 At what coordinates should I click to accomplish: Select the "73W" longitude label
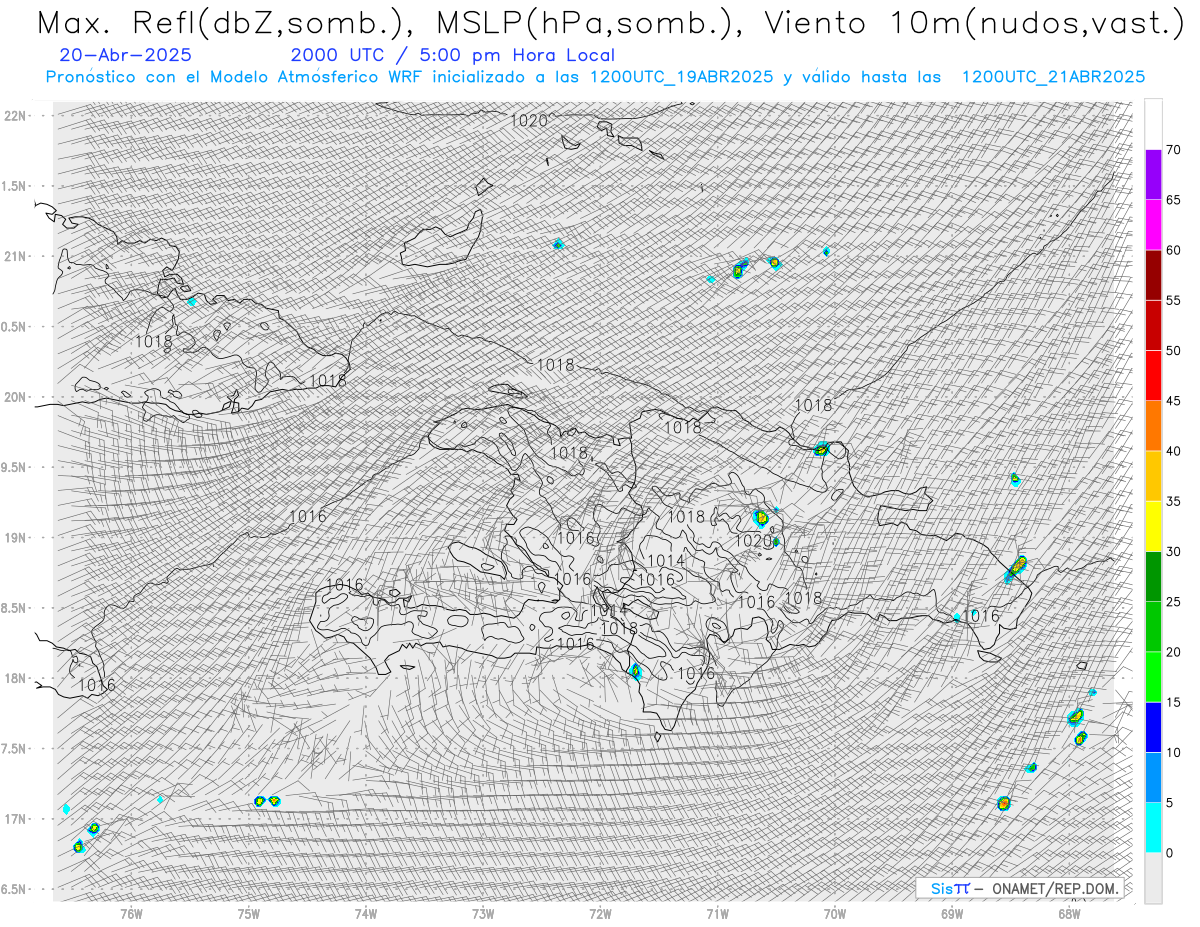(x=483, y=912)
